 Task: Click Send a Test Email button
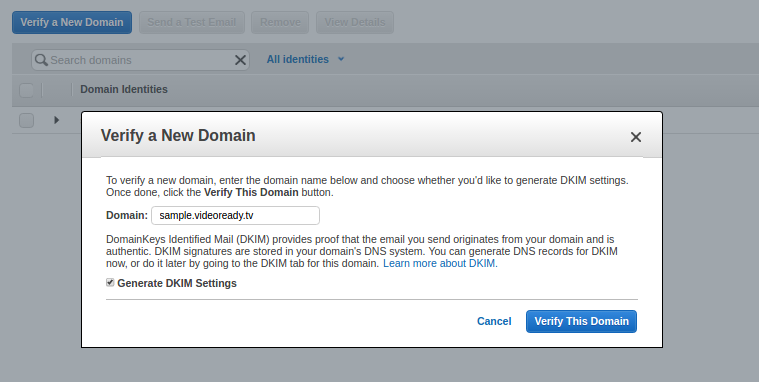[x=192, y=22]
